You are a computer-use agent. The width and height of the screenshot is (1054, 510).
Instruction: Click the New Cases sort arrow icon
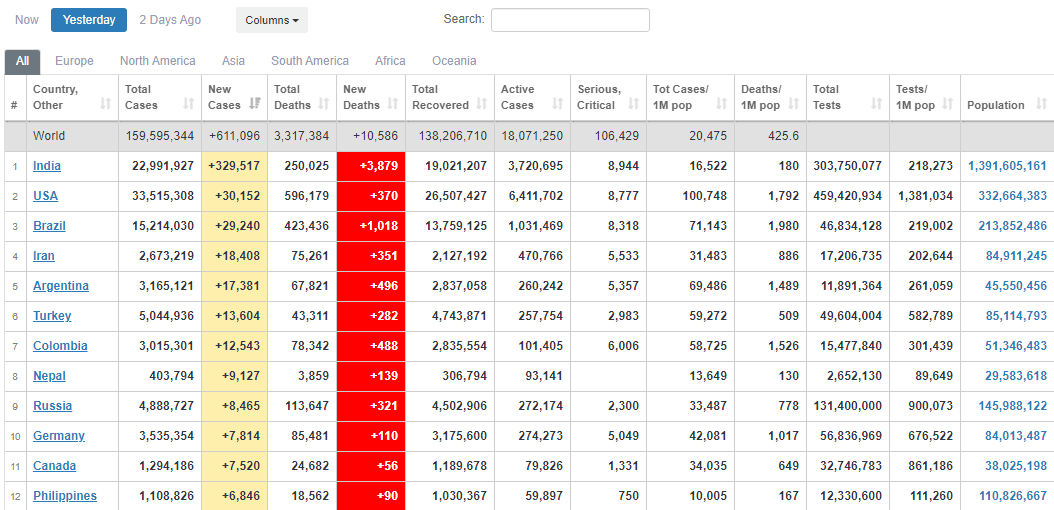click(255, 105)
